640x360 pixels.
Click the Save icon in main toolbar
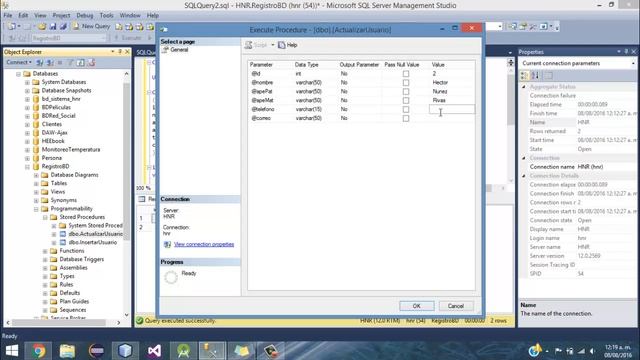(53, 26)
